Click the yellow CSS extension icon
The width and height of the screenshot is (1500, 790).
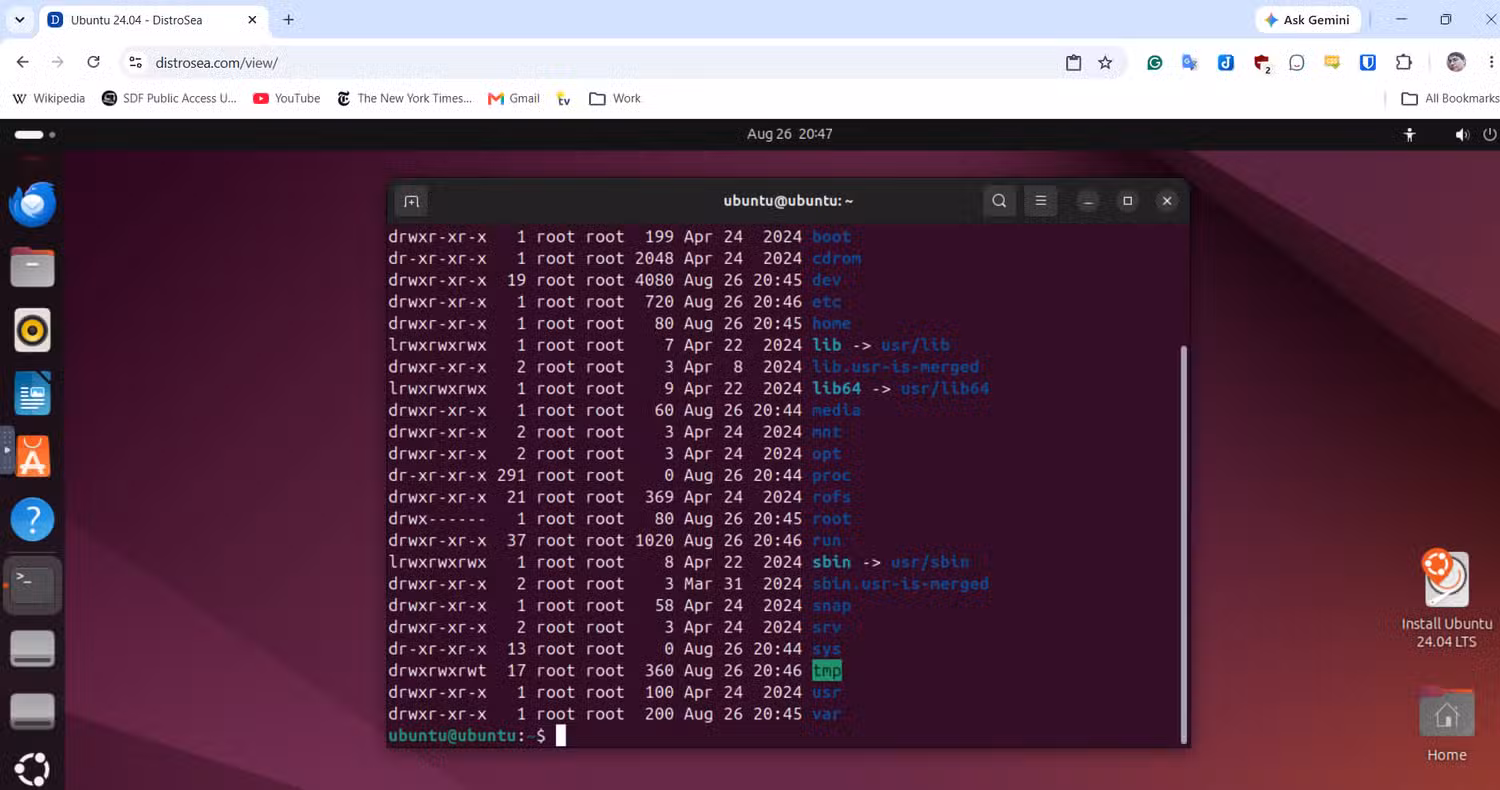coord(1332,62)
